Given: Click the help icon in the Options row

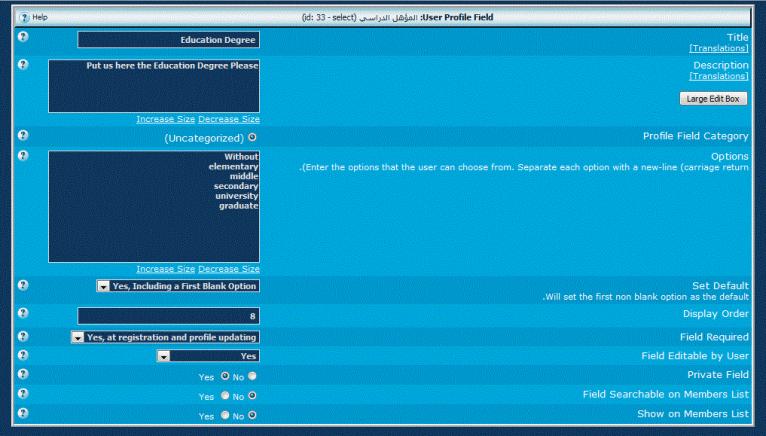Looking at the screenshot, I should coord(22,157).
